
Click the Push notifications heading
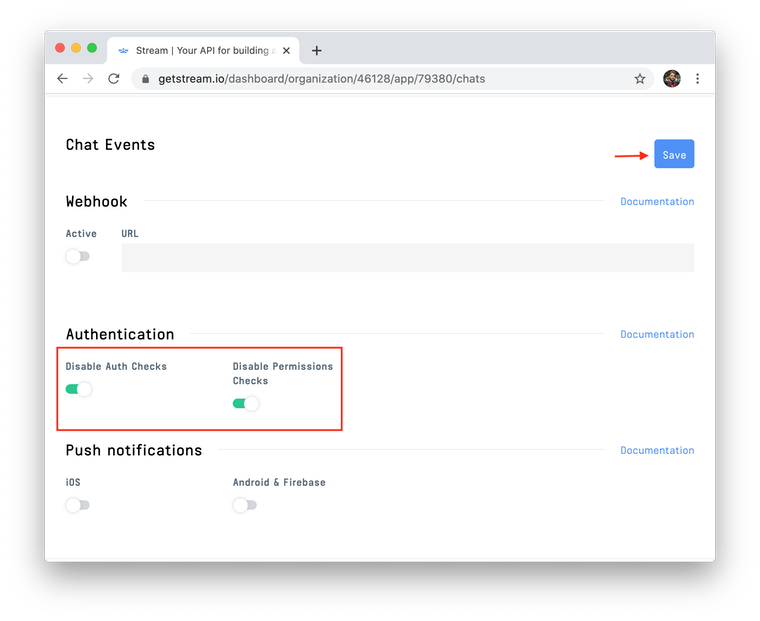[x=134, y=450]
